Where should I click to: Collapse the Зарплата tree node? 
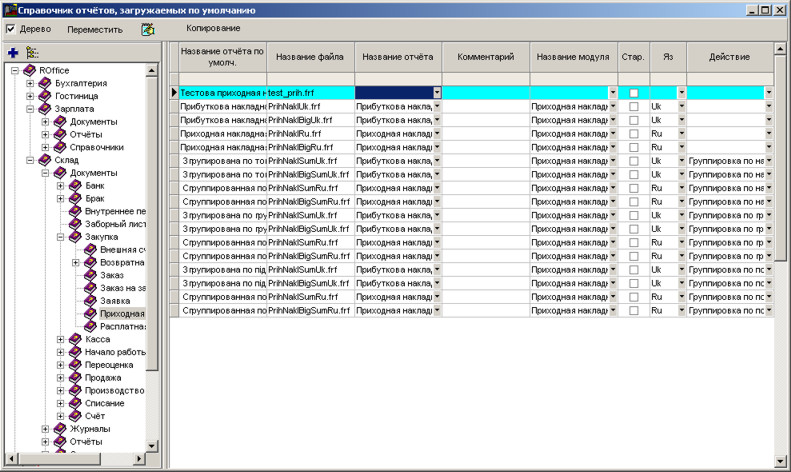coord(30,109)
